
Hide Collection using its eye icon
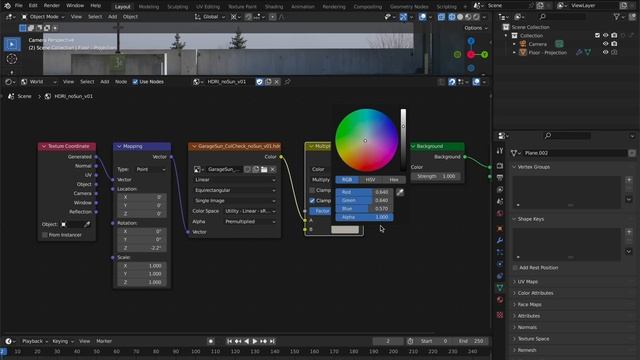point(606,36)
